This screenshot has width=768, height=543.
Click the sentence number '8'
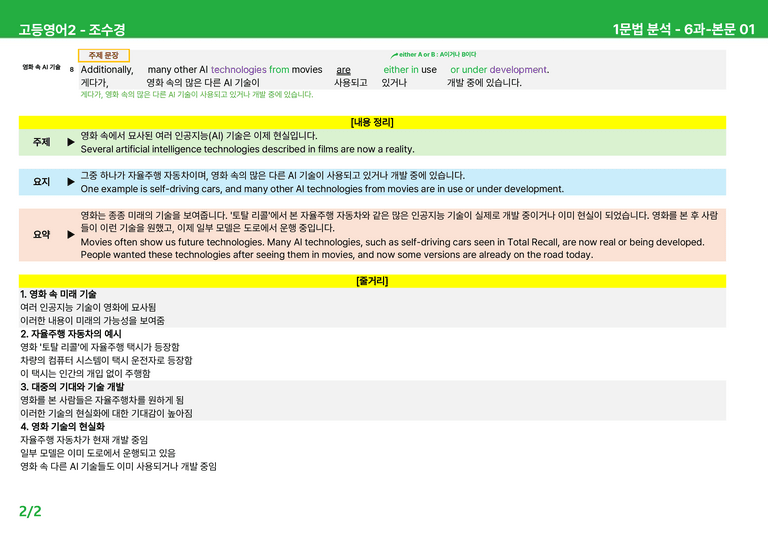[72, 70]
